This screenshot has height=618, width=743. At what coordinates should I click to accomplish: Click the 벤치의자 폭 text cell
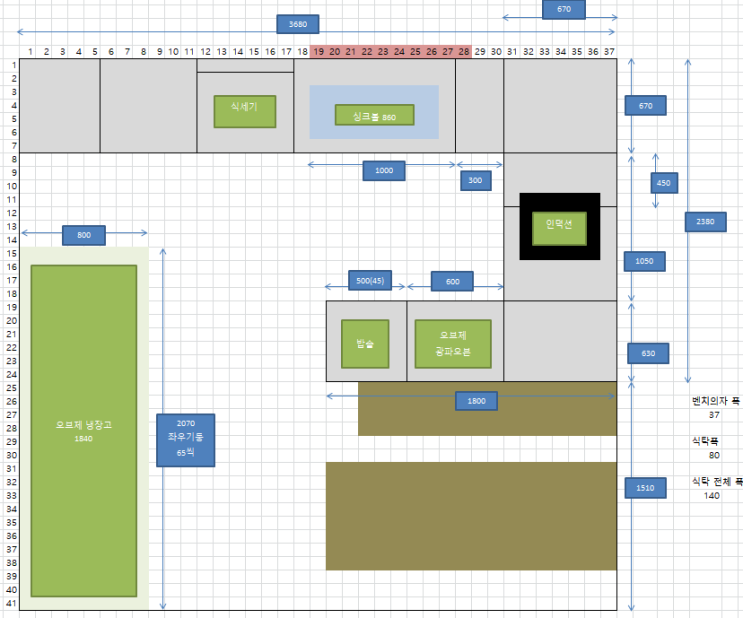(x=716, y=401)
